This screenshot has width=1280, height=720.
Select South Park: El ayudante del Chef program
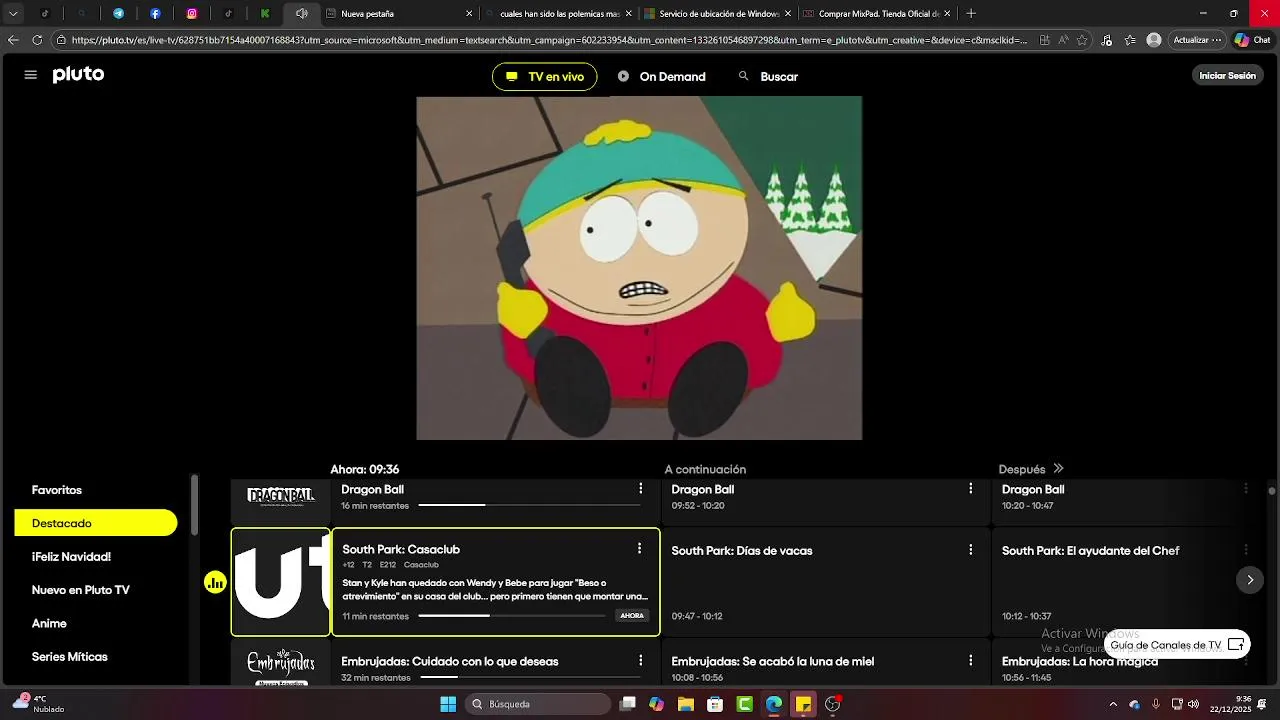coord(1128,582)
